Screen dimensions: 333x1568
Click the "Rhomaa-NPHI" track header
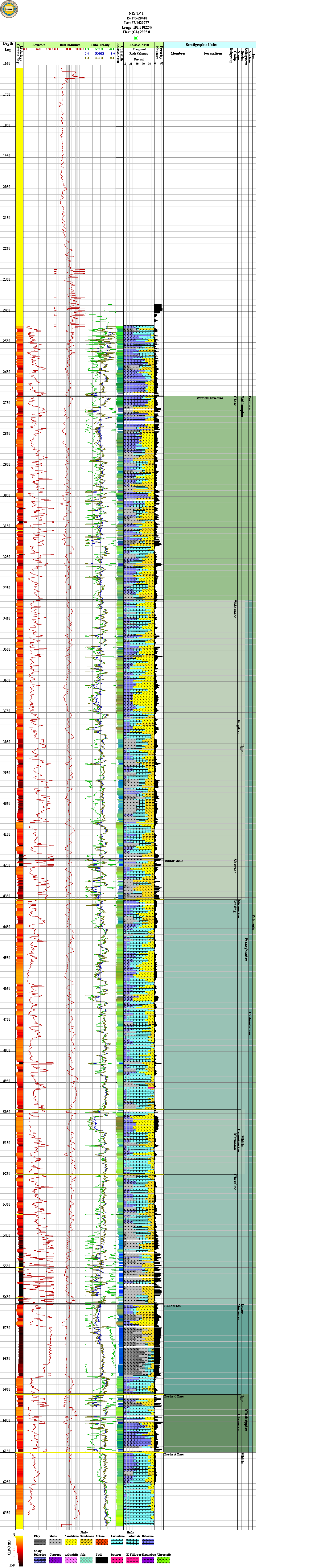(139, 45)
